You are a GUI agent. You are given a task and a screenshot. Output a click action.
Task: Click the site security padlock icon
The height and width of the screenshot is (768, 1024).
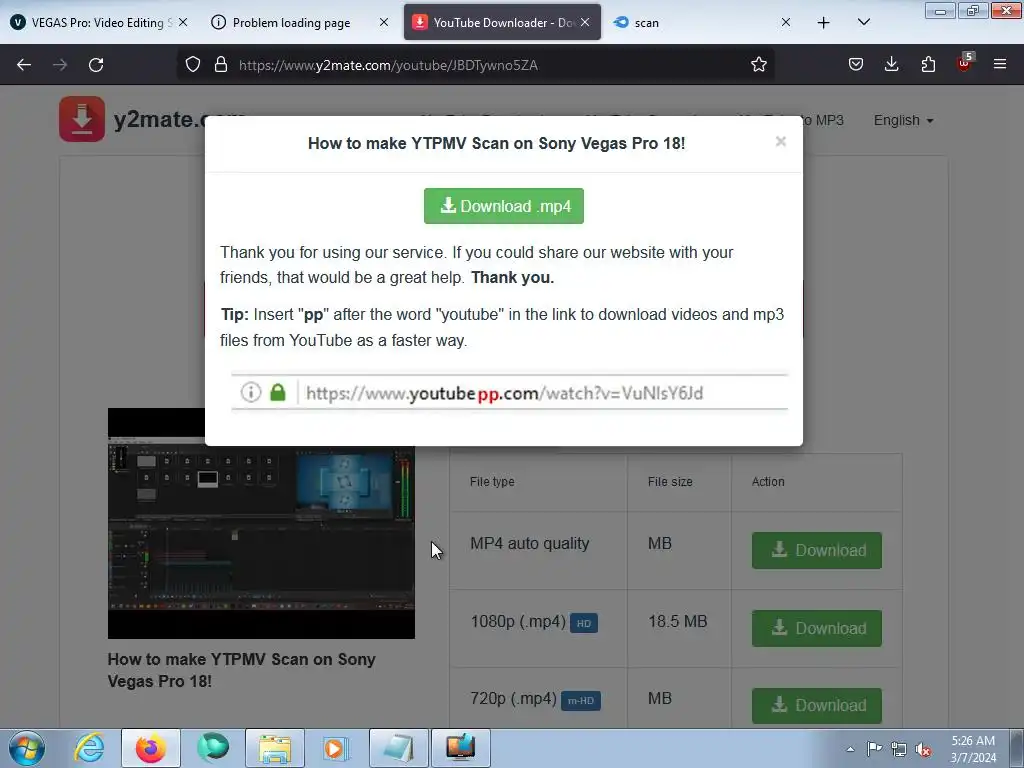click(221, 64)
